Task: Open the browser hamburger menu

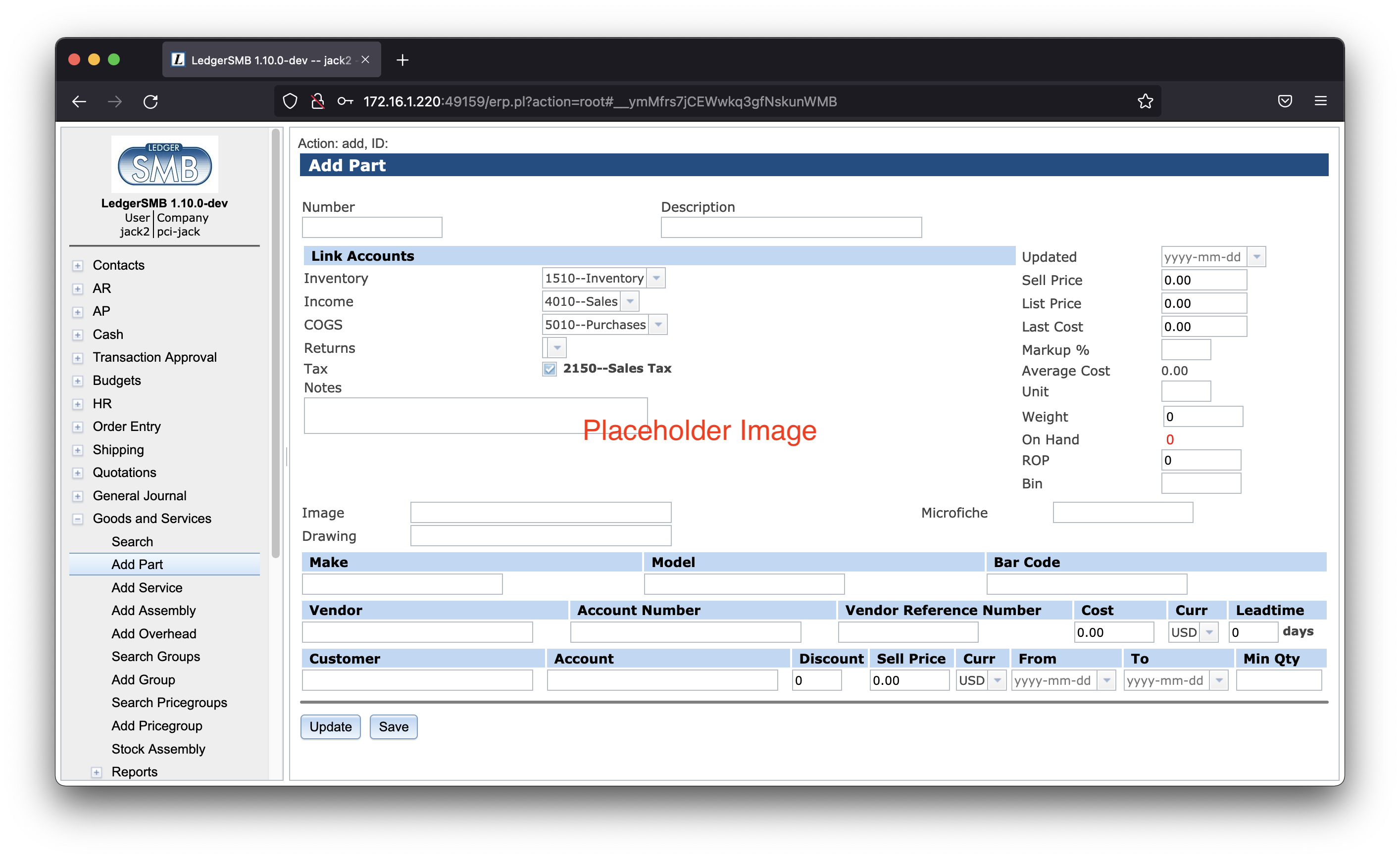Action: [x=1320, y=101]
